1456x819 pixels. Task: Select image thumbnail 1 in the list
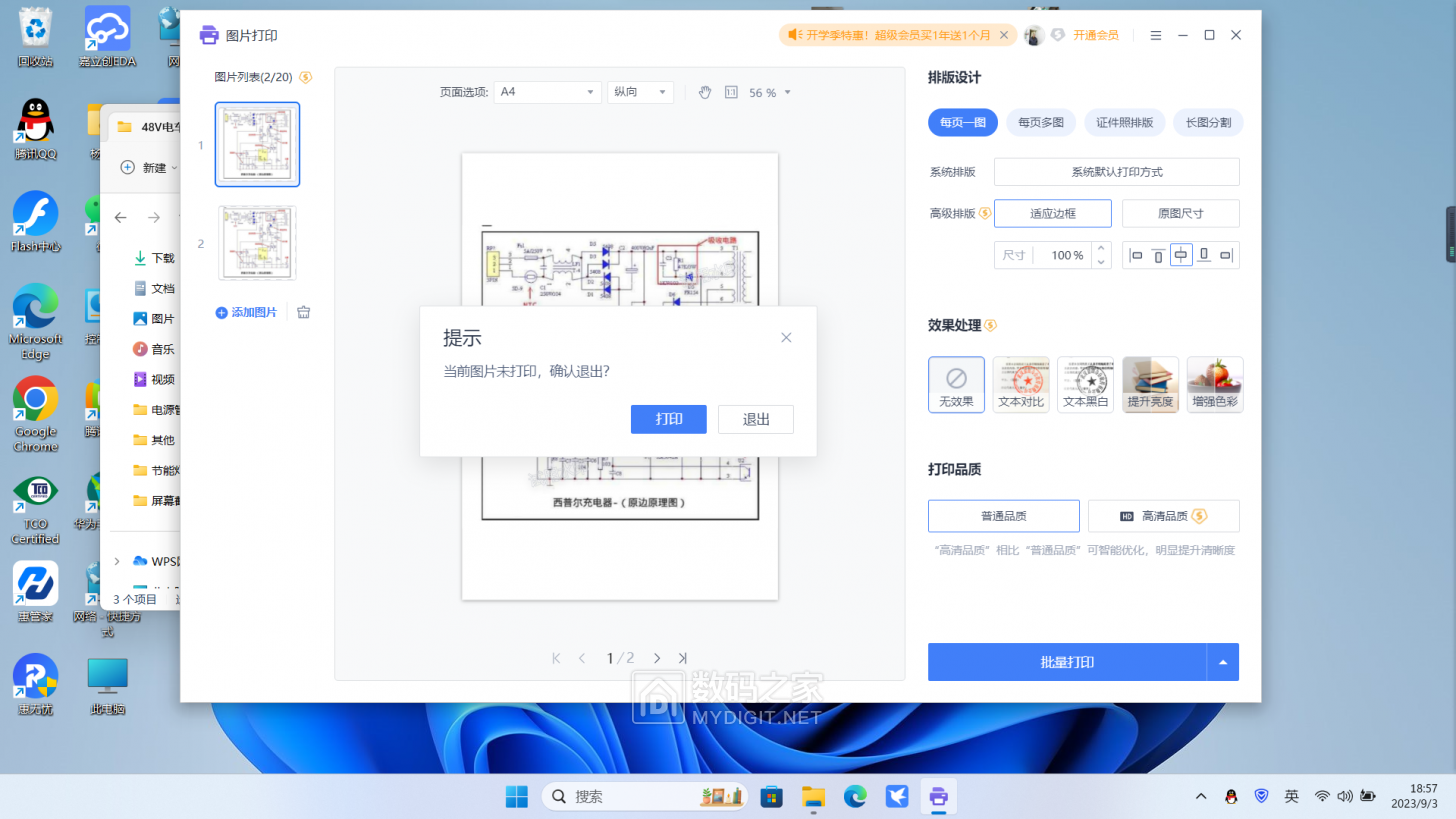click(x=257, y=145)
